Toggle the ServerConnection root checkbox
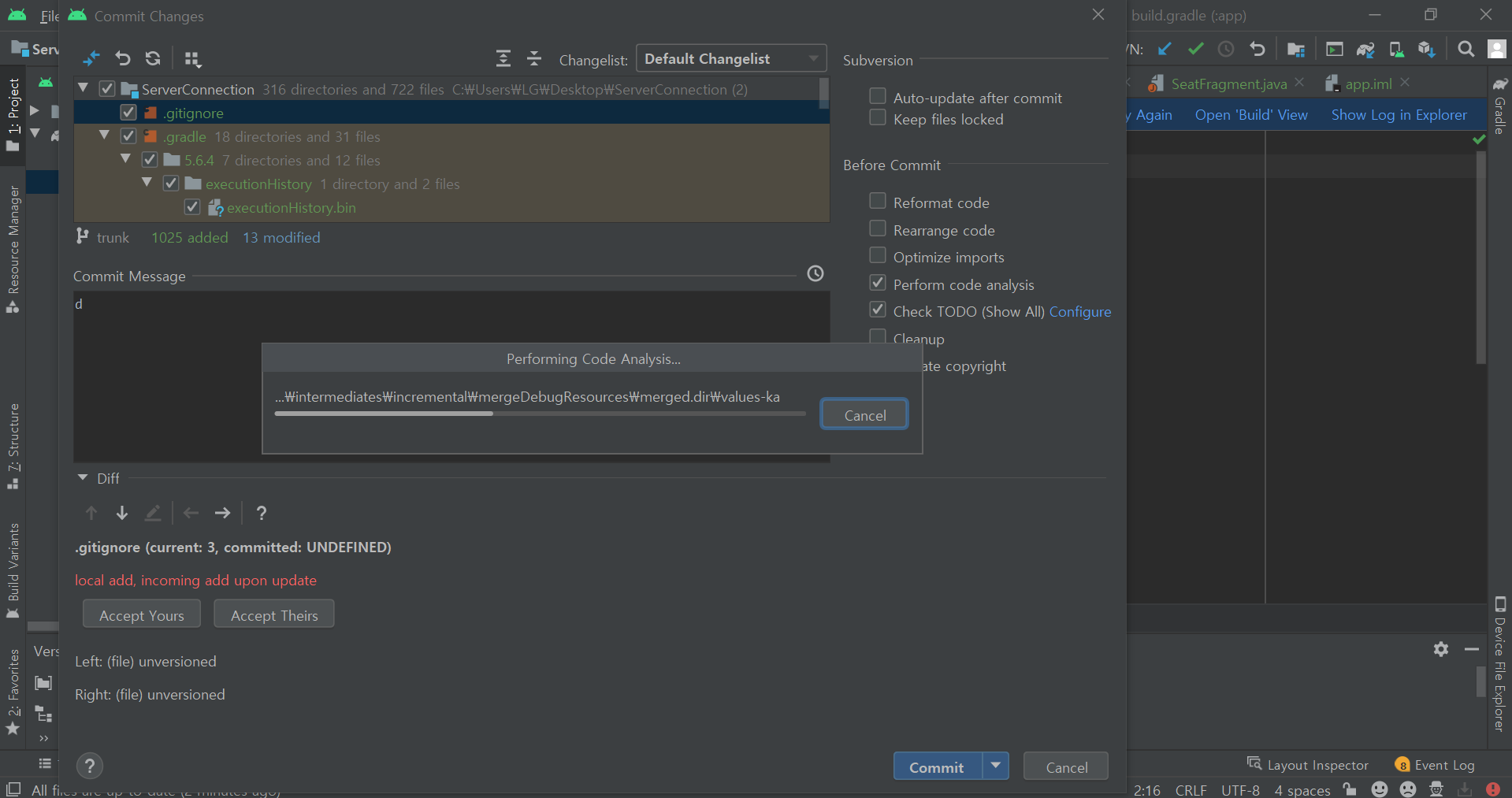 pos(107,89)
